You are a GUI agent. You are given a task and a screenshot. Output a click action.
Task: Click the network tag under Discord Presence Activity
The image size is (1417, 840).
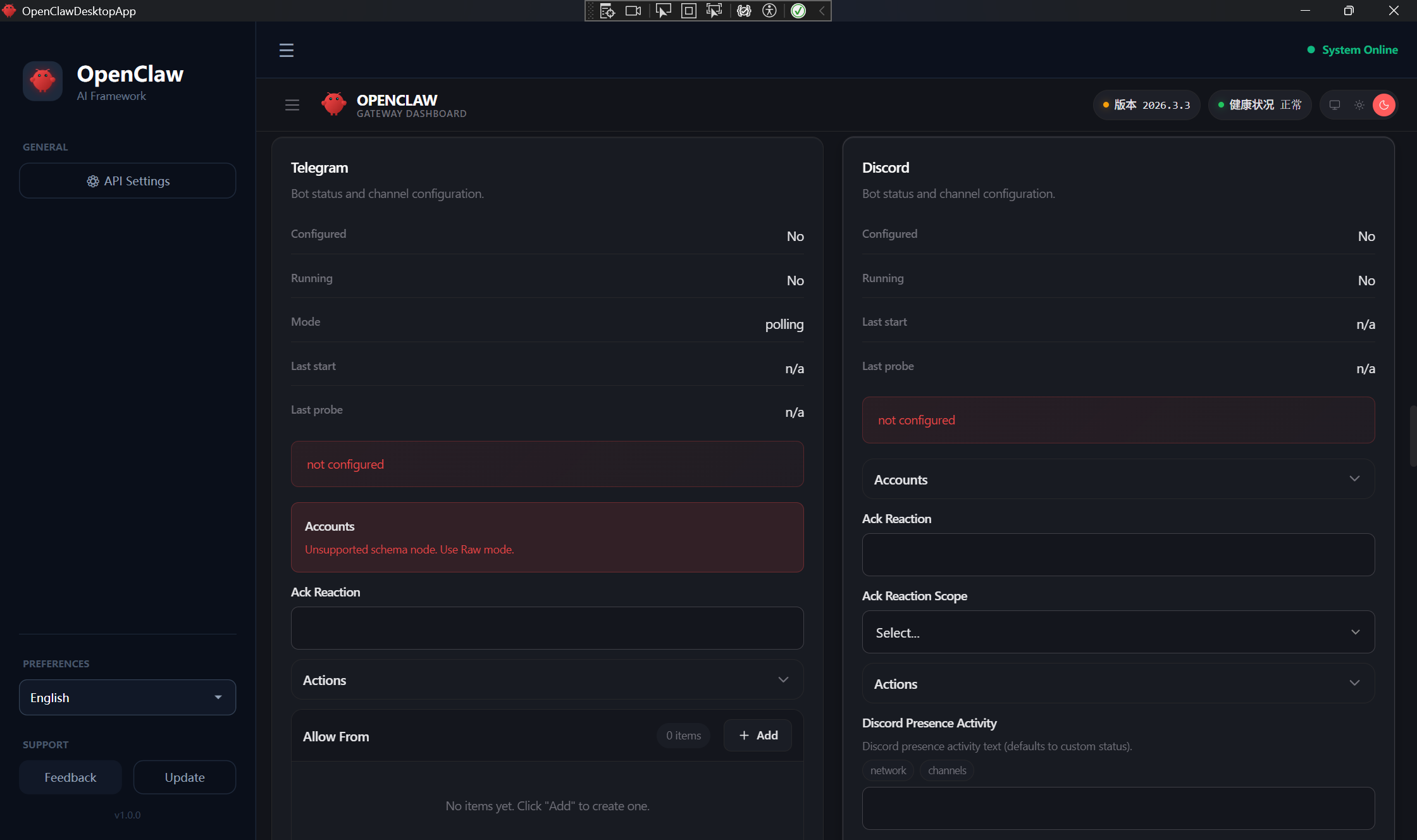click(x=888, y=770)
